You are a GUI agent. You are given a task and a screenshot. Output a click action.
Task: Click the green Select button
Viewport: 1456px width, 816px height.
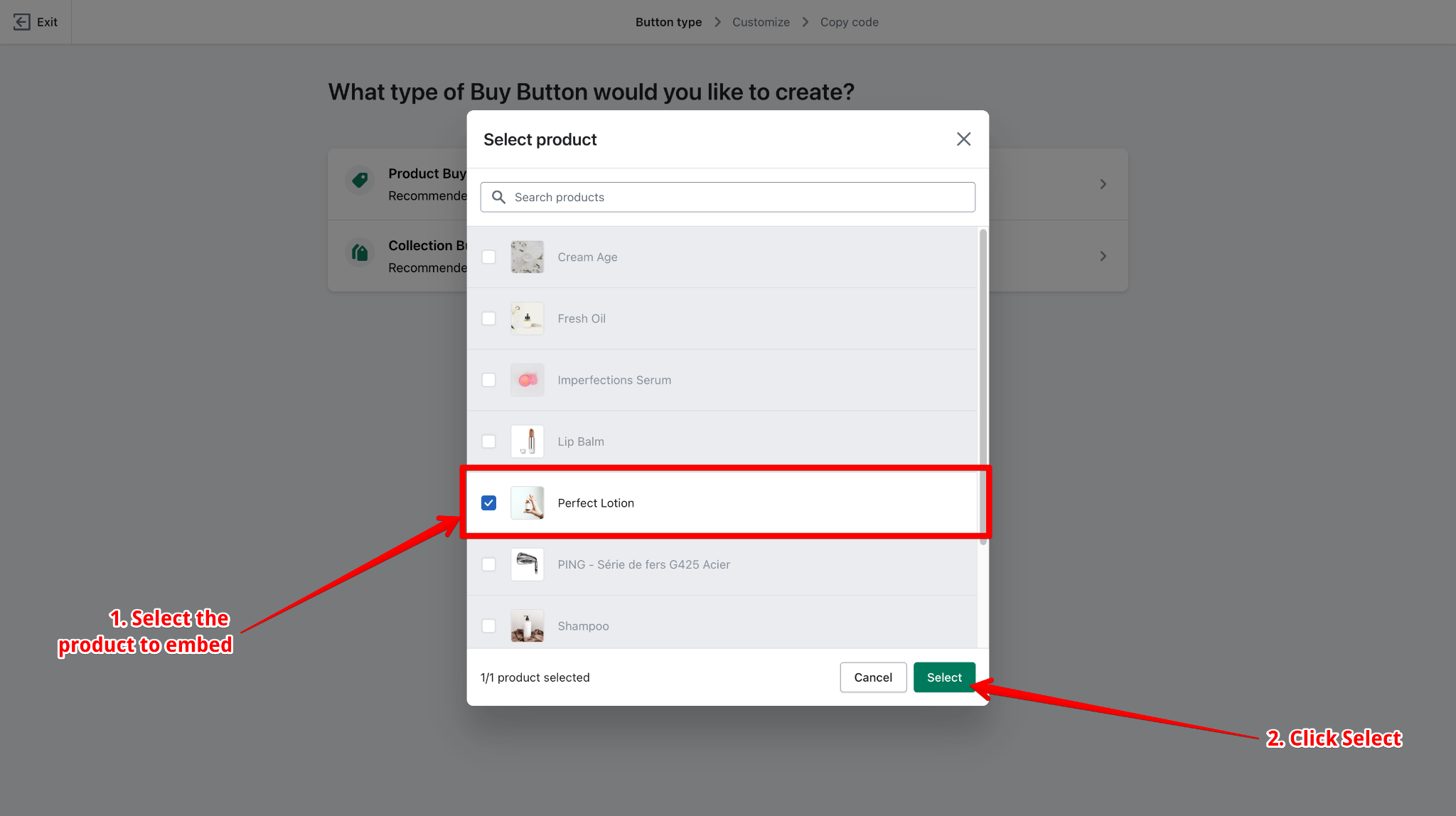point(944,677)
